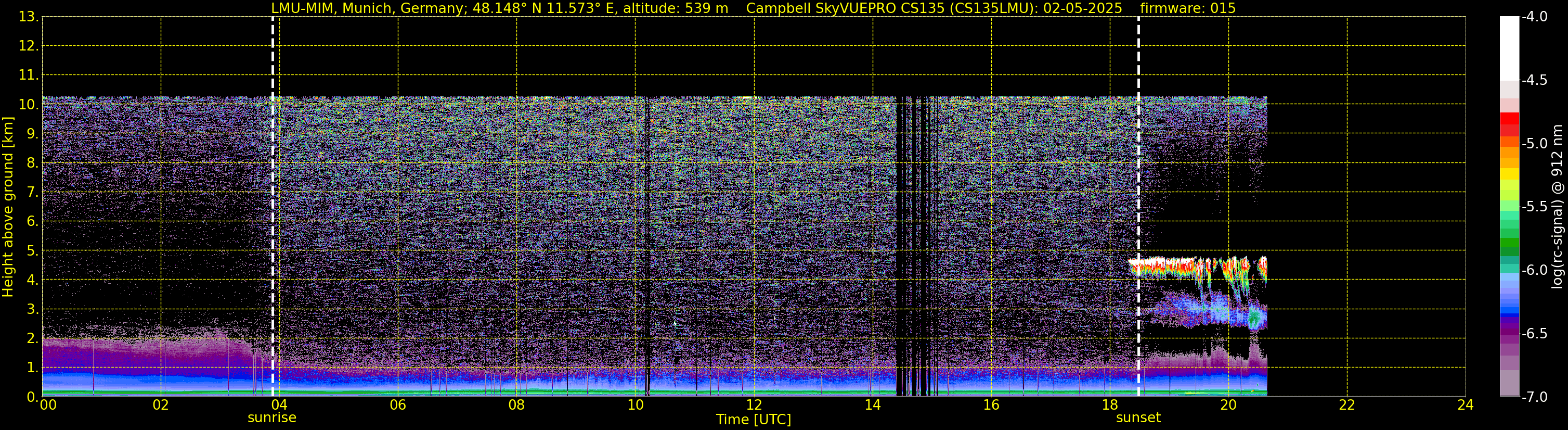1568x430 pixels.
Task: Click the colorbar tick label '-6.5'
Action: click(x=1534, y=334)
